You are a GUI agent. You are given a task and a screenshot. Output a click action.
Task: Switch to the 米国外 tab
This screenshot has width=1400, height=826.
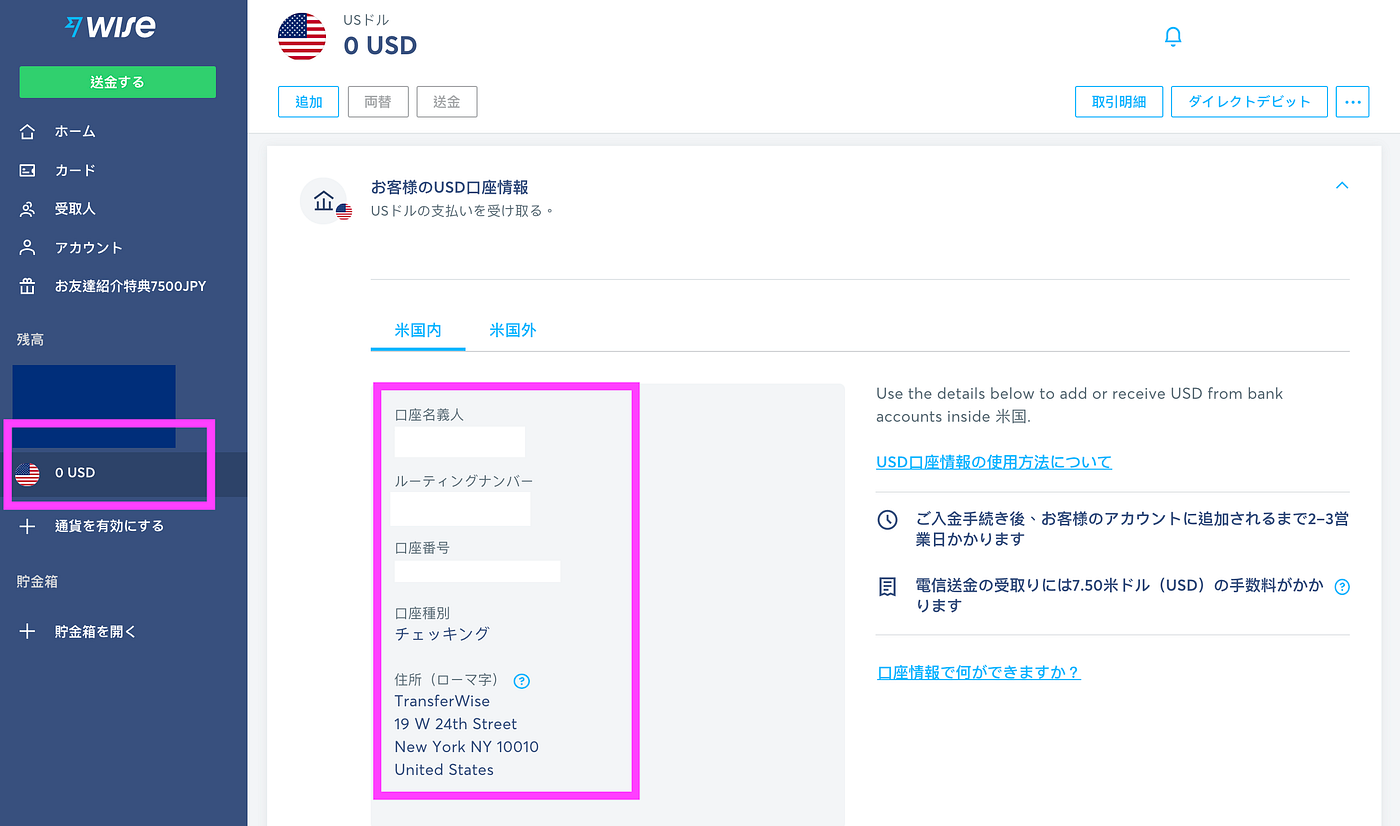tap(513, 330)
